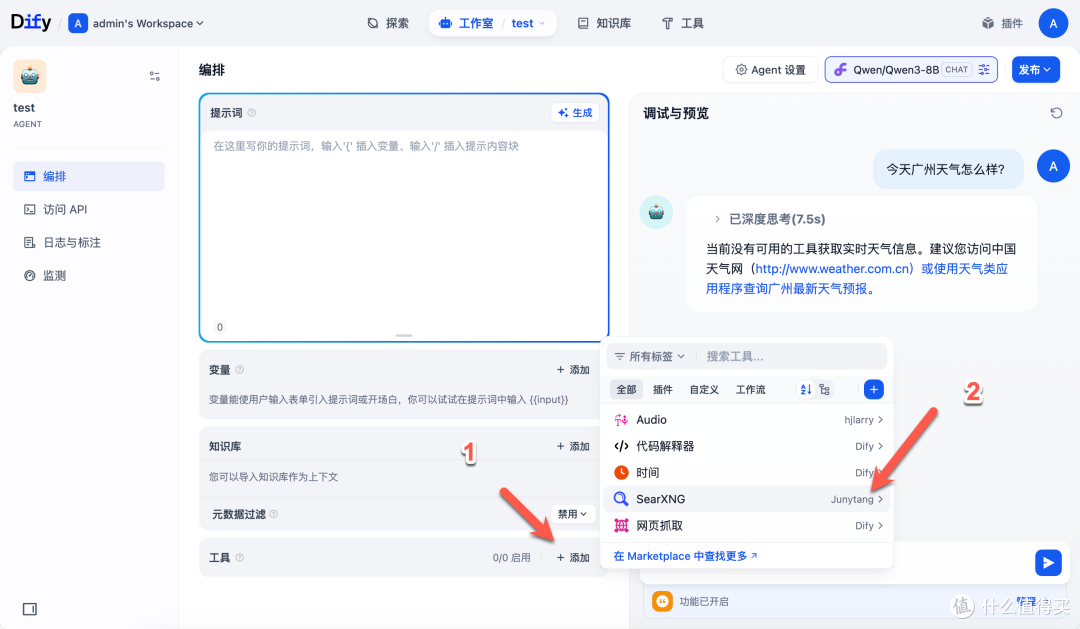
Task: Open the 知识库 knowledge tab
Action: (x=604, y=23)
